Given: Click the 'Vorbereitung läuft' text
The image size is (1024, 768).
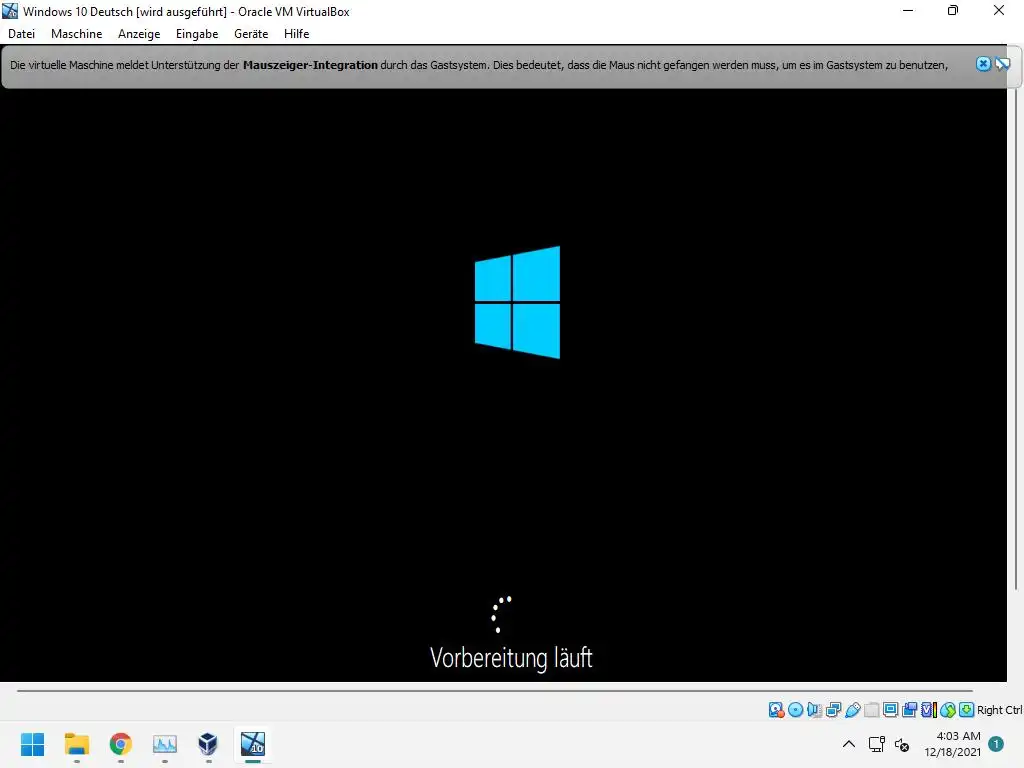Looking at the screenshot, I should (x=511, y=658).
